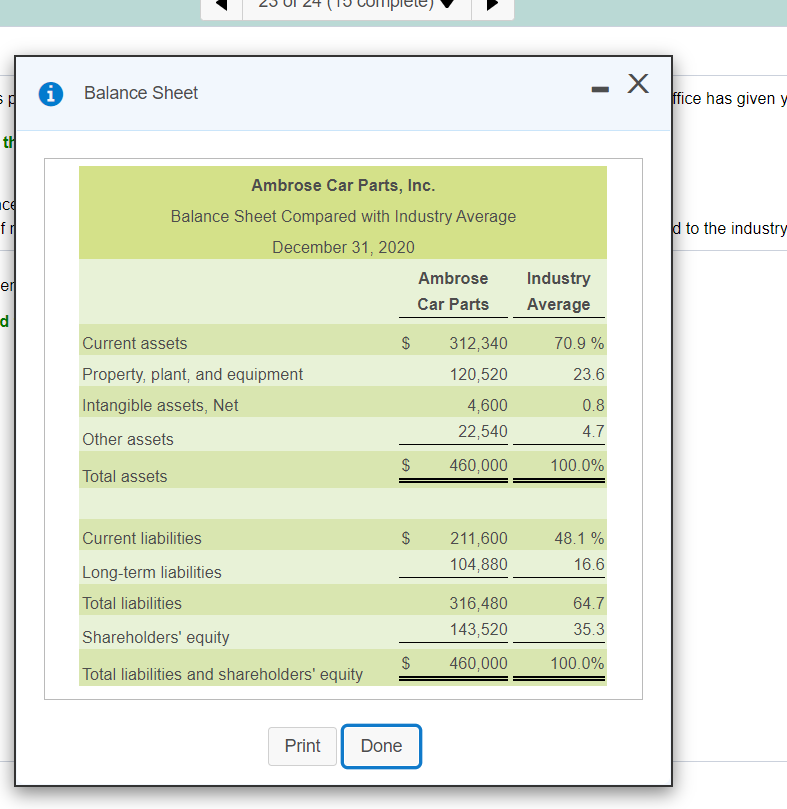The width and height of the screenshot is (787, 809).
Task: Select the 70.9 % industry average value
Action: (579, 344)
